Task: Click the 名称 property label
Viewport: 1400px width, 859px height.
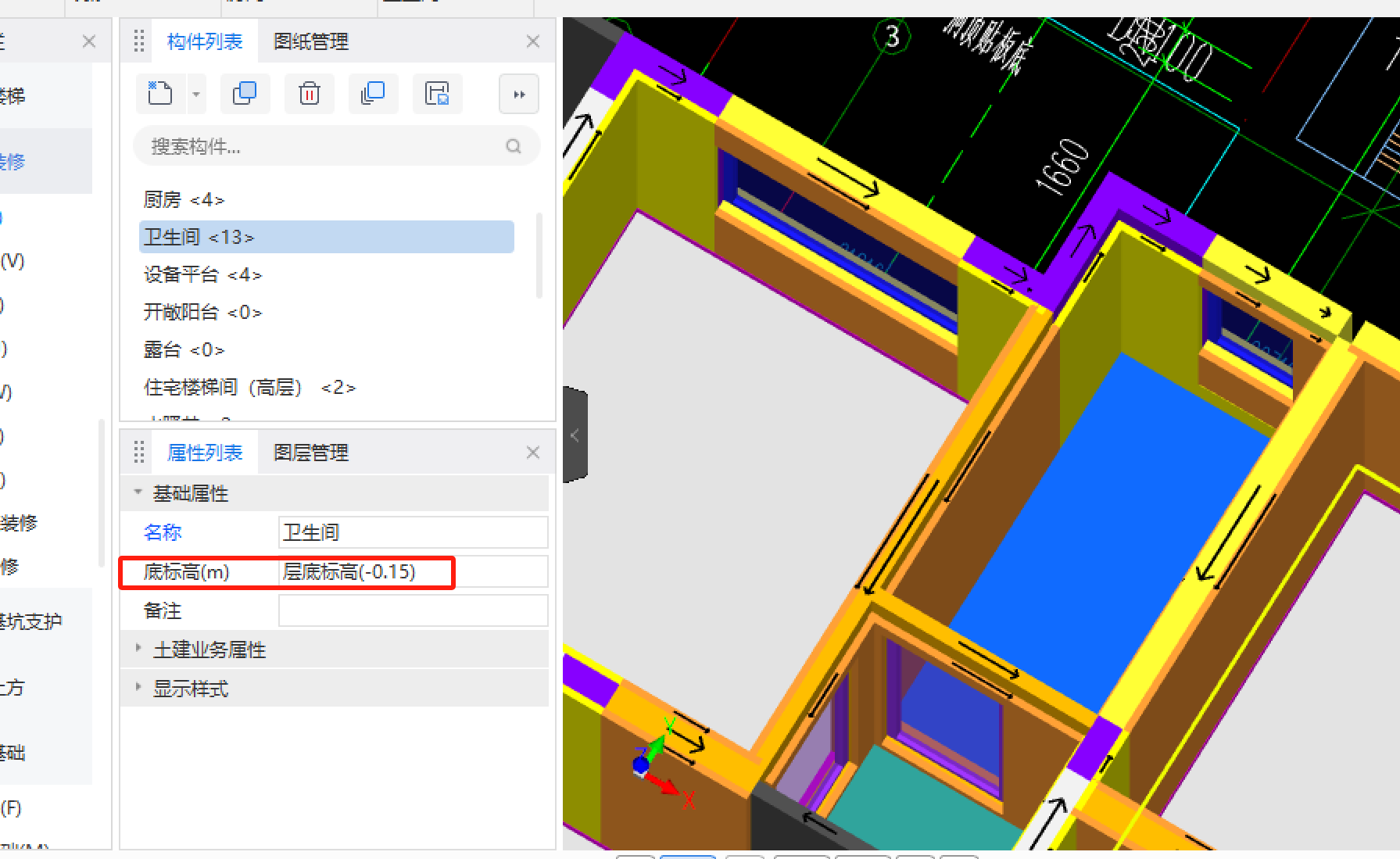Action: pyautogui.click(x=163, y=532)
